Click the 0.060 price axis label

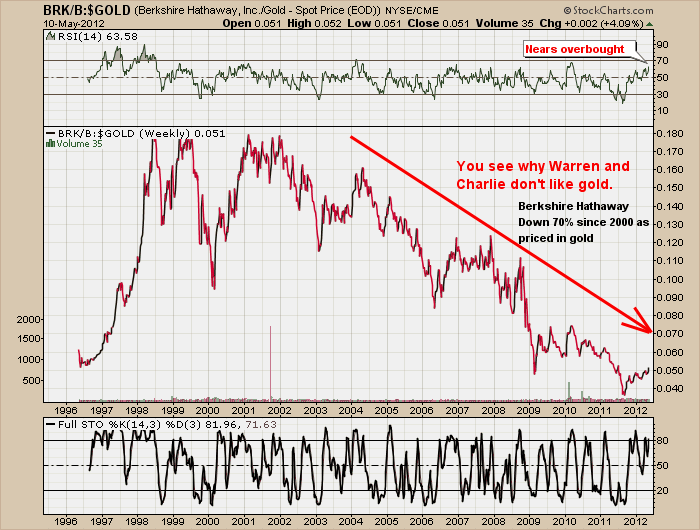click(x=670, y=352)
